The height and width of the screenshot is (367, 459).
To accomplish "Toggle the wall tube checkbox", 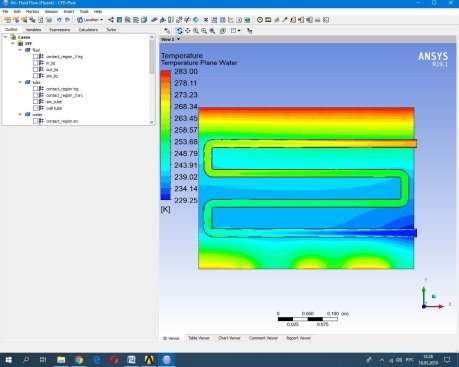I will tap(35, 108).
